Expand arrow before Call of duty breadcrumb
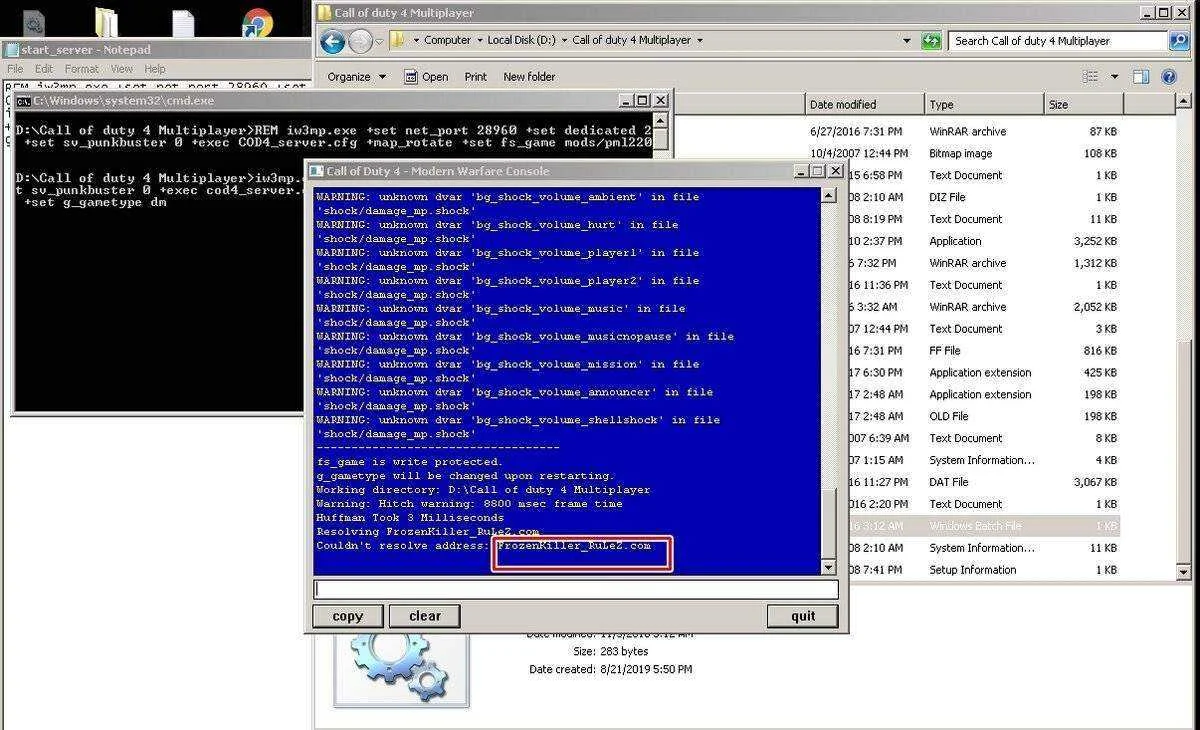The width and height of the screenshot is (1200, 730). (564, 41)
